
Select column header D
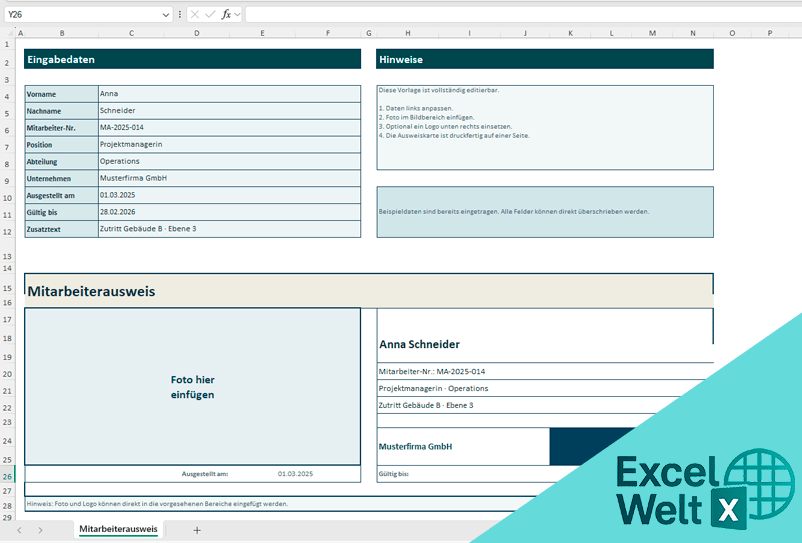click(196, 33)
